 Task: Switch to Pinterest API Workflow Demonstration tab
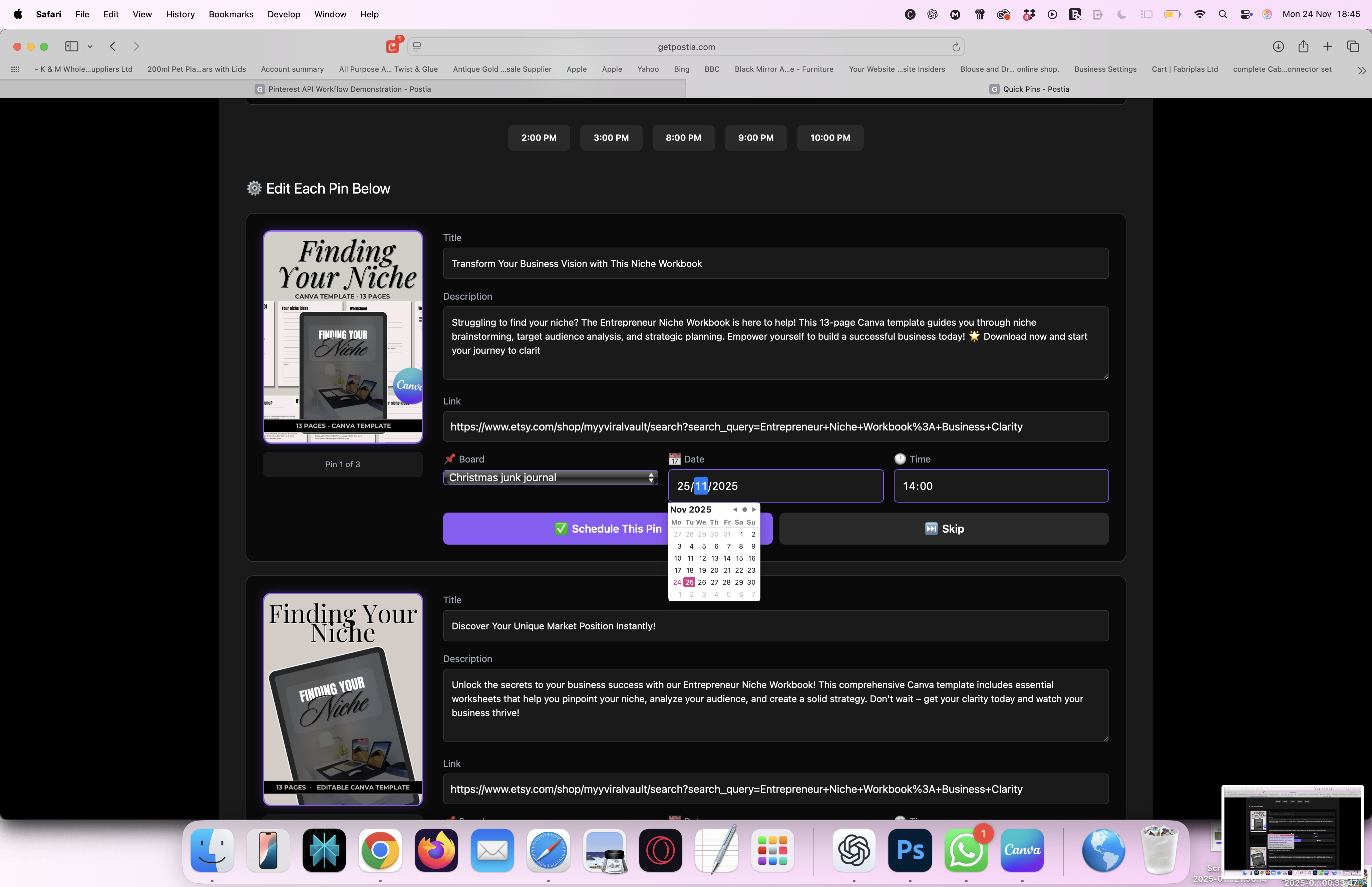point(349,89)
